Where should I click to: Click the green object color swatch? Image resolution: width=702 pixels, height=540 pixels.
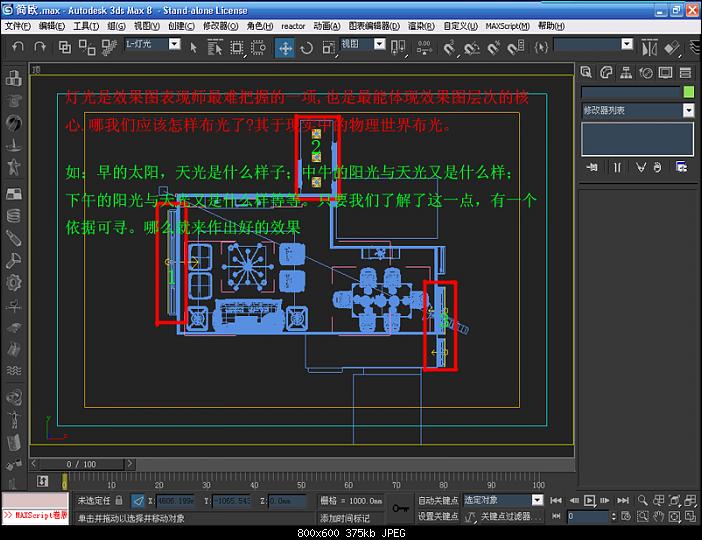coord(688,91)
